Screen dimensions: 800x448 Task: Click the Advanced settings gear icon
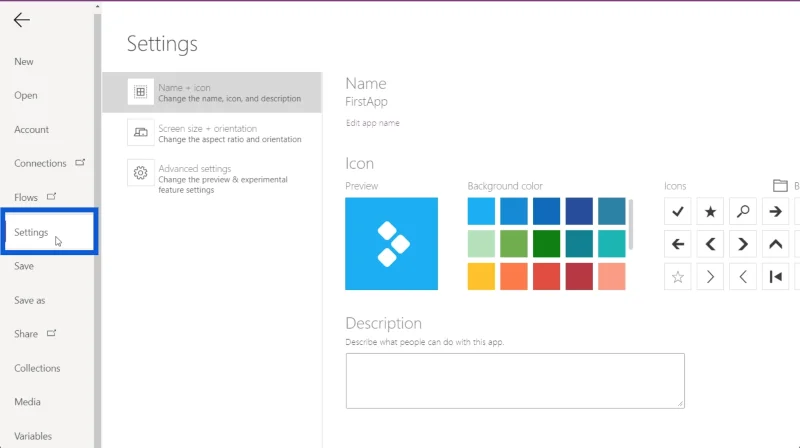tap(140, 173)
